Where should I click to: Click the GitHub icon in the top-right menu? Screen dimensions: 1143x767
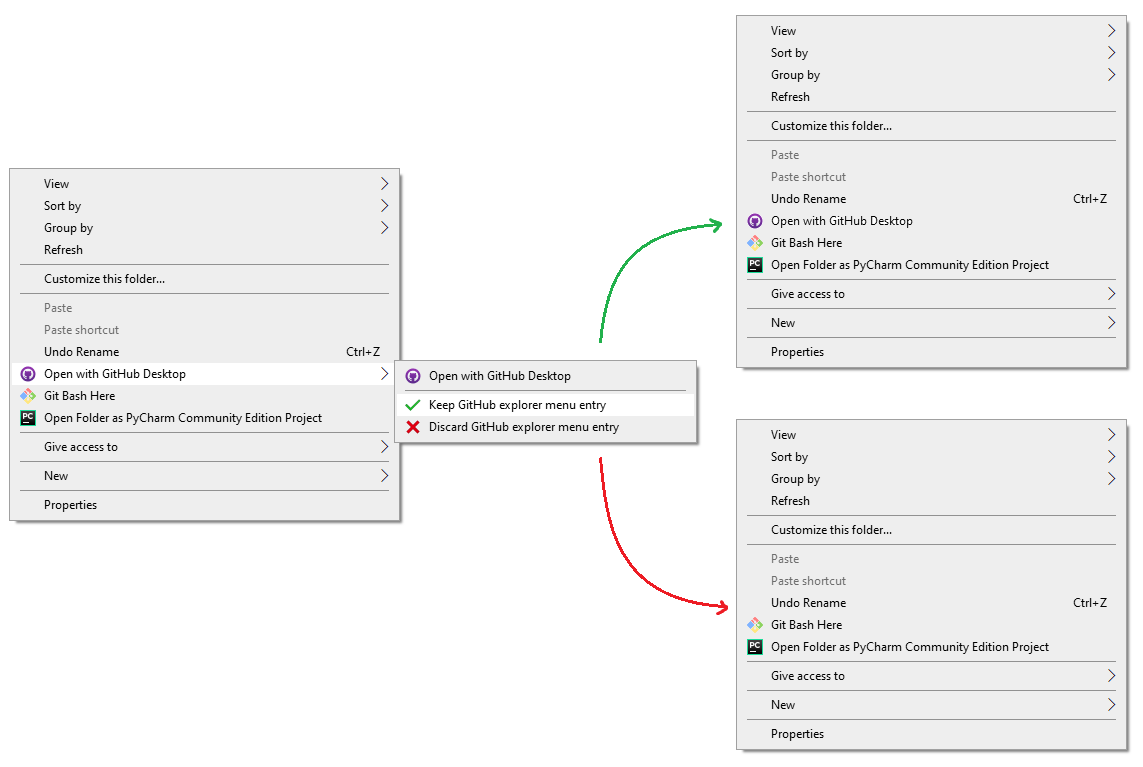click(755, 221)
